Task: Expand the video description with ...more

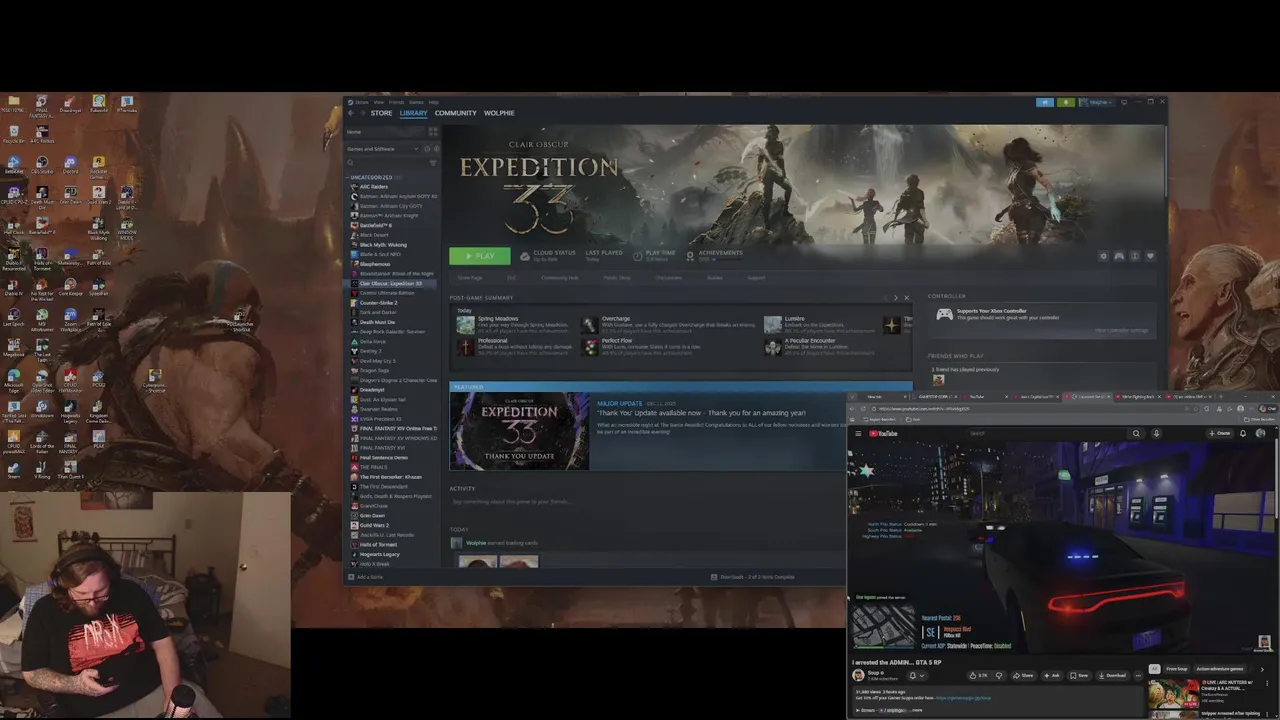Action: tap(914, 710)
